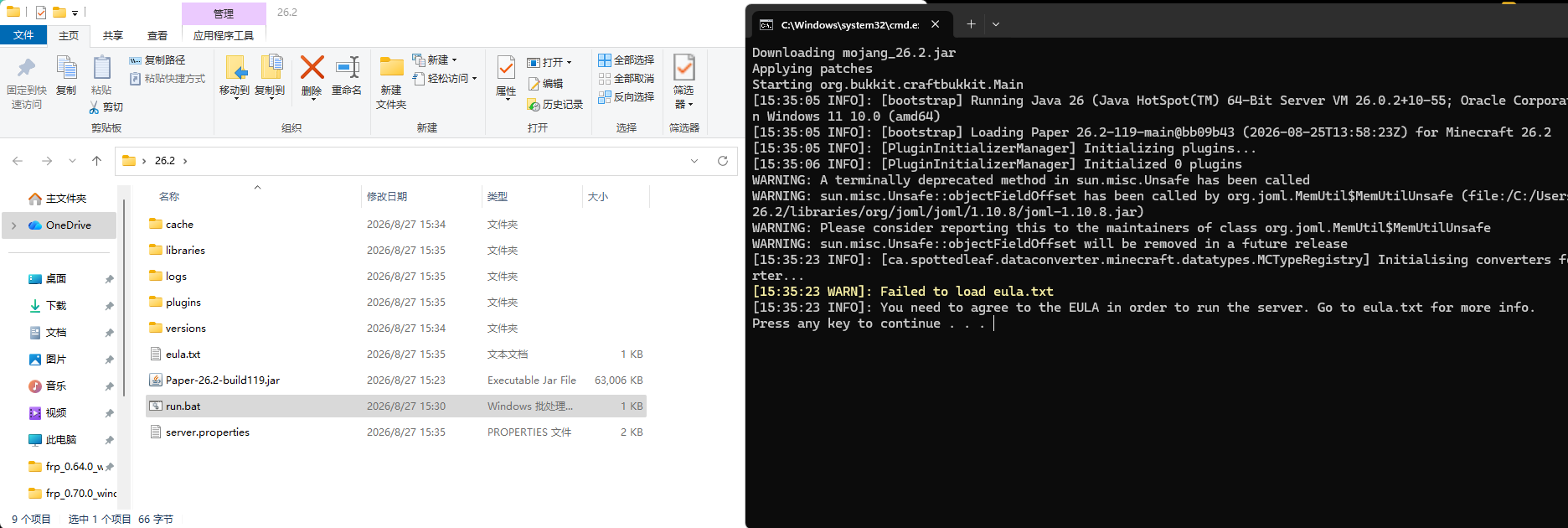Copy the file path with 复制路径
Screen dimensions: 1568x528
coord(157,60)
